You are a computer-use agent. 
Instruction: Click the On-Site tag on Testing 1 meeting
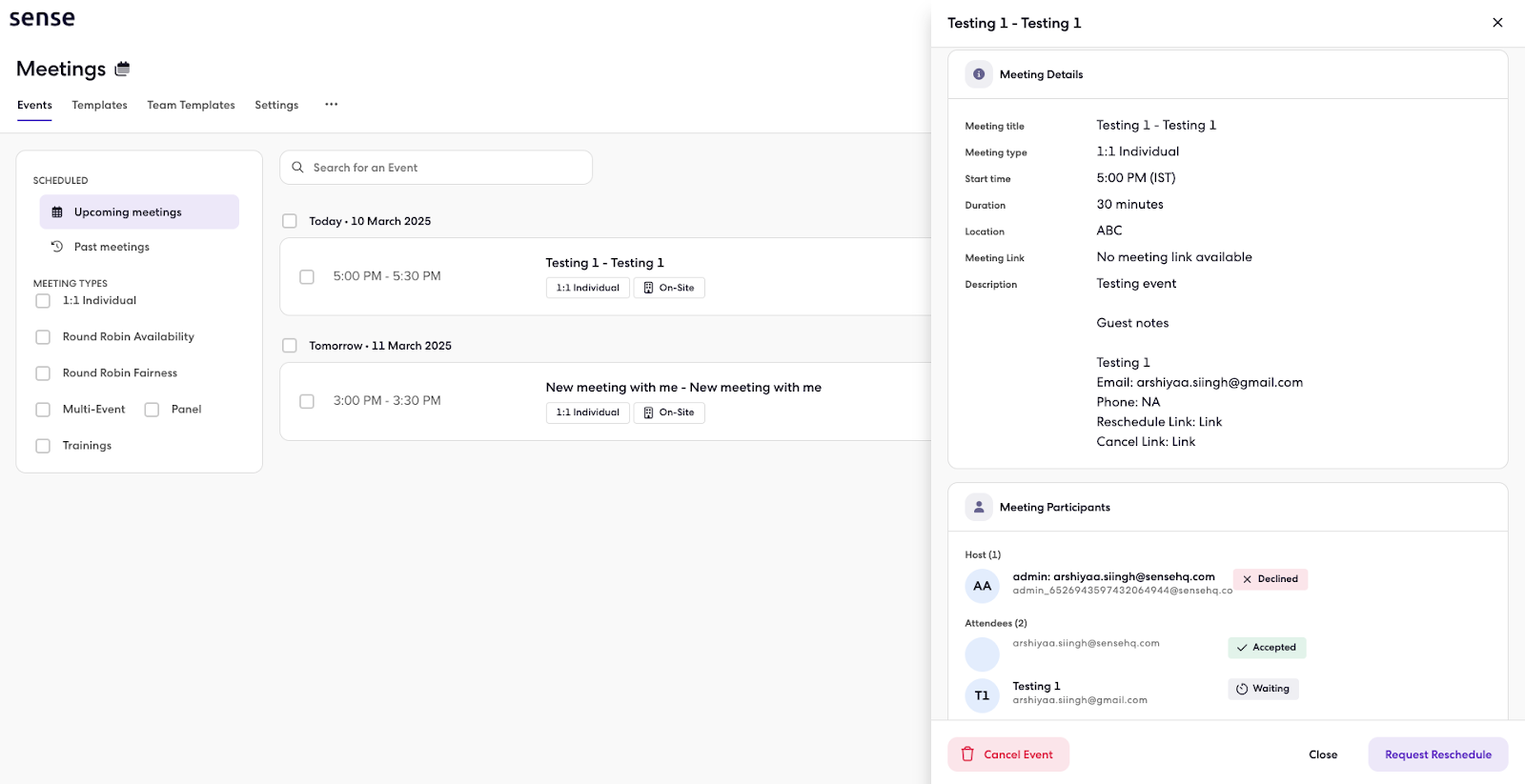[x=669, y=288]
